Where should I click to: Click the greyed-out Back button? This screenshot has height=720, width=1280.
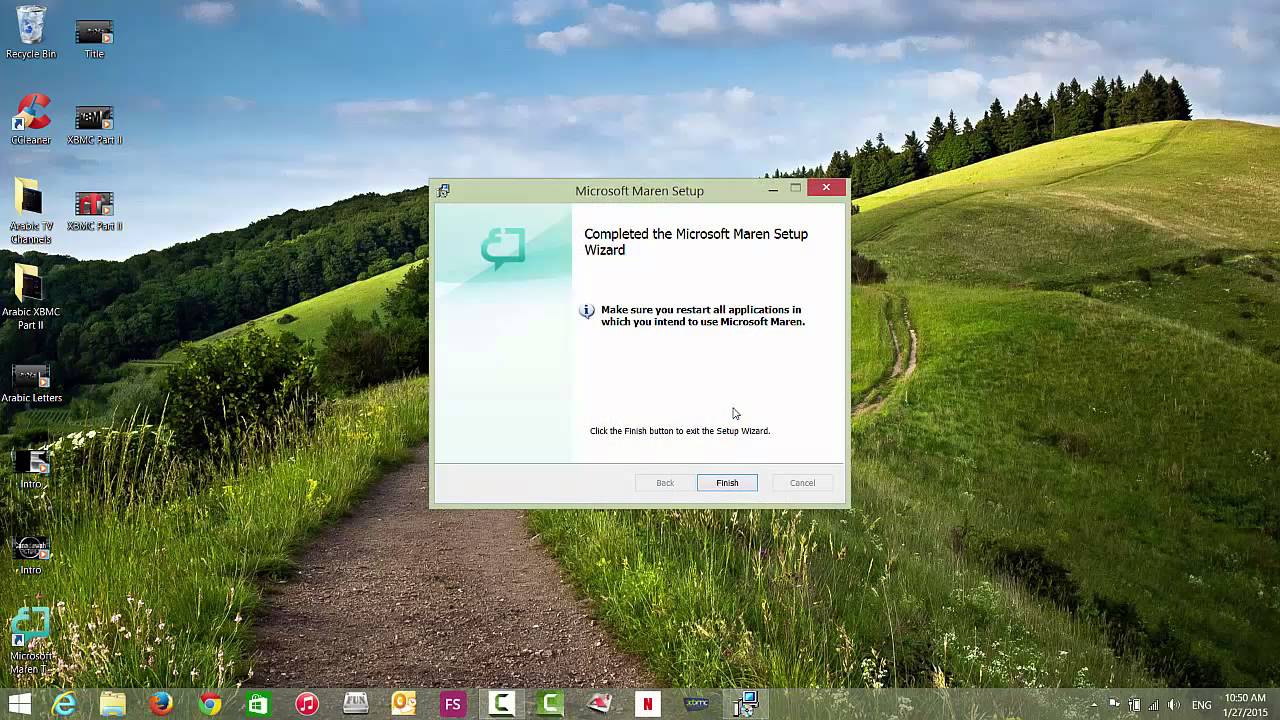665,483
